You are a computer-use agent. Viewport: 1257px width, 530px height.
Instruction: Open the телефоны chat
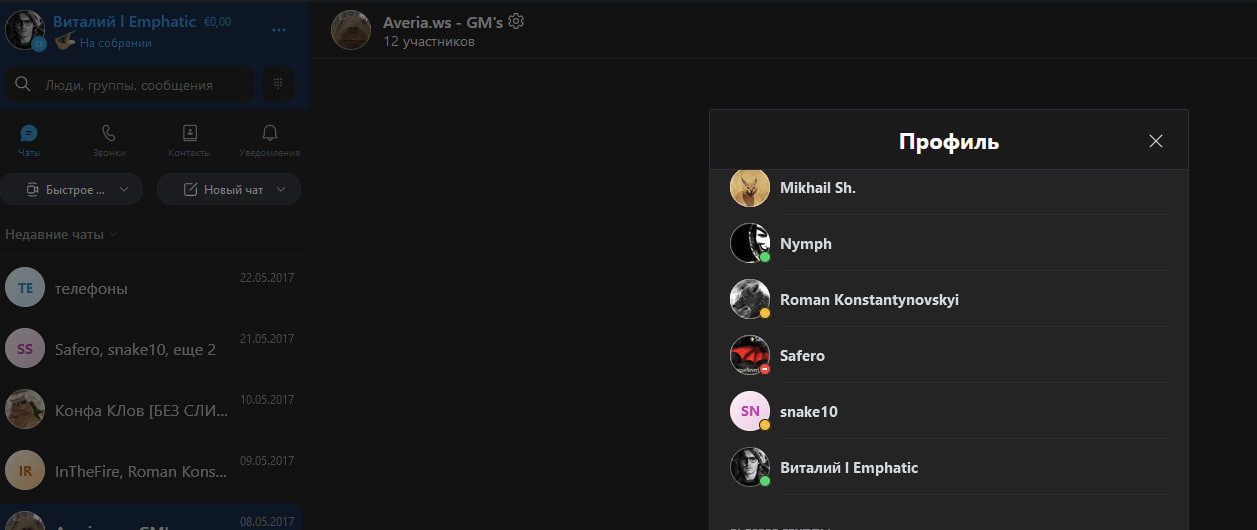click(150, 289)
